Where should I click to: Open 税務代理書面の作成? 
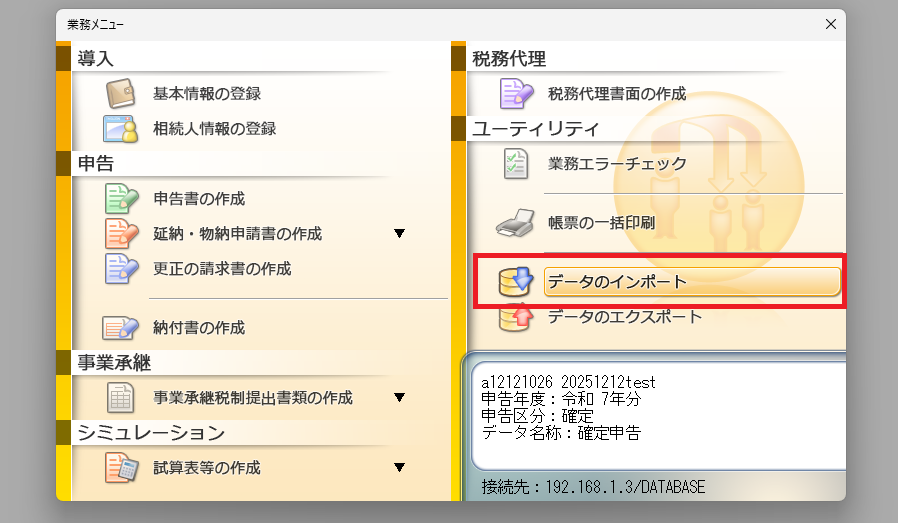click(617, 93)
